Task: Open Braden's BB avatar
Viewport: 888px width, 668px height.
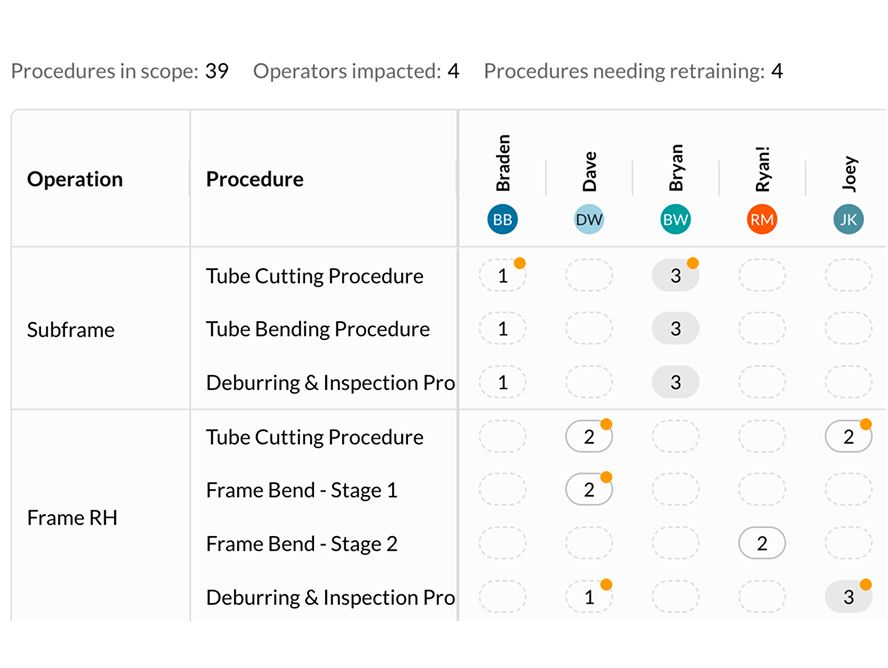Action: (x=502, y=219)
